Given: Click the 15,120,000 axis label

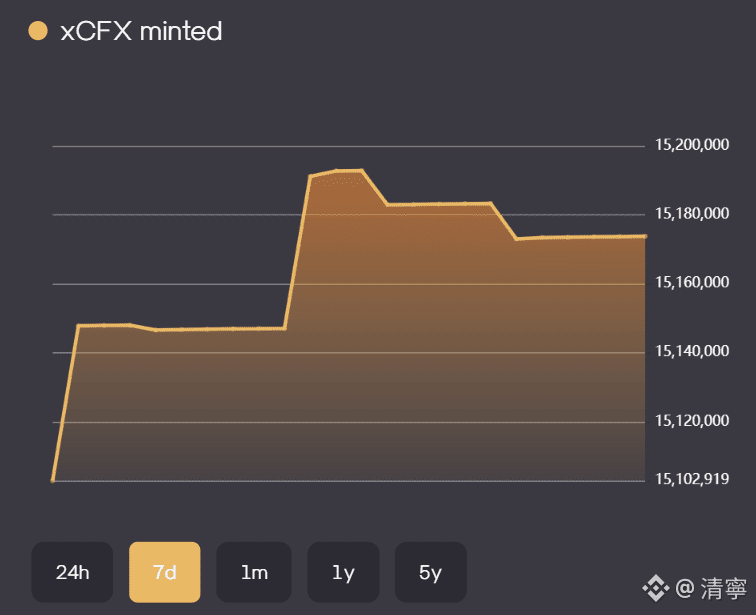Looking at the screenshot, I should click(x=692, y=421).
